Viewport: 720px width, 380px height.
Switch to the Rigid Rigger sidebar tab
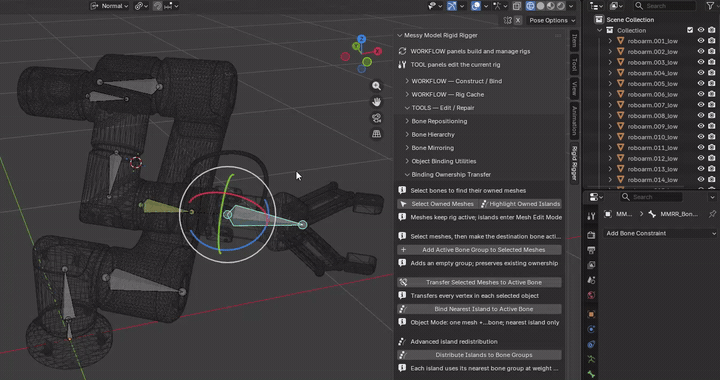coord(574,163)
